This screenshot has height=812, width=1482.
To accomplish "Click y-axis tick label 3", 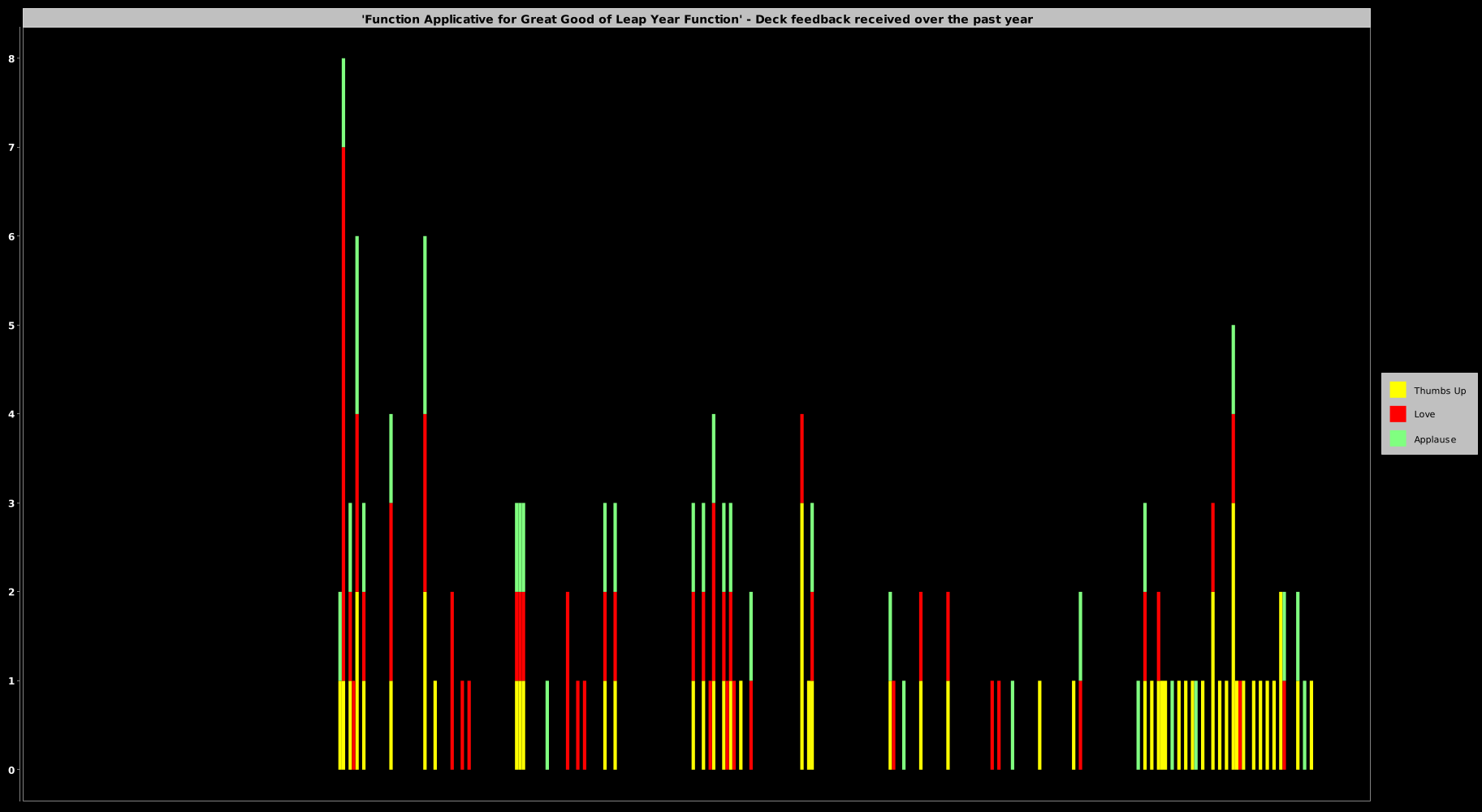I will pos(11,503).
